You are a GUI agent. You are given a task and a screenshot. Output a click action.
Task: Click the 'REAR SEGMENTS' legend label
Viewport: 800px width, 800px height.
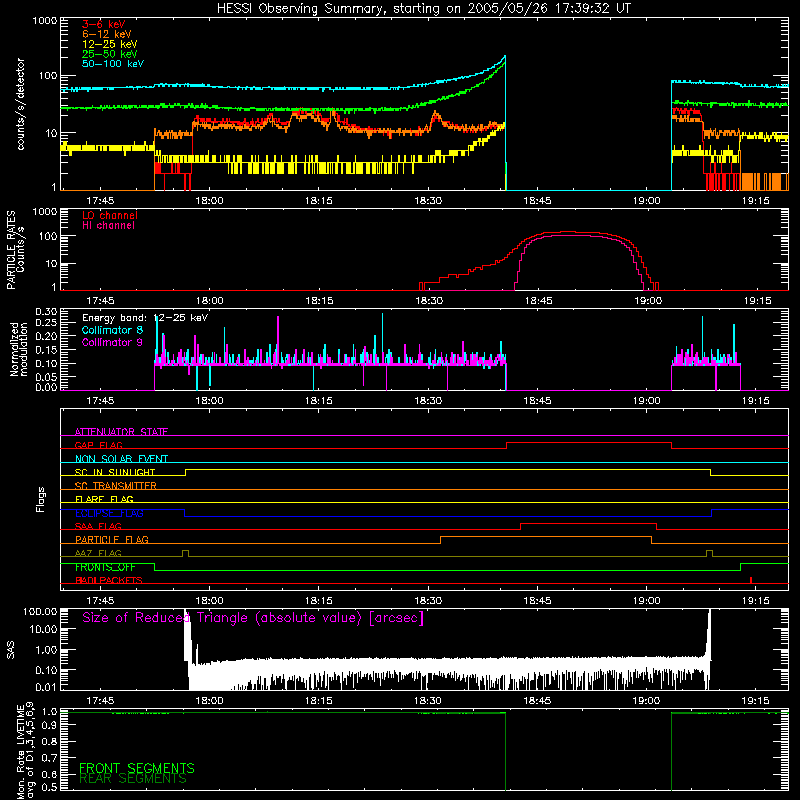pyautogui.click(x=133, y=779)
